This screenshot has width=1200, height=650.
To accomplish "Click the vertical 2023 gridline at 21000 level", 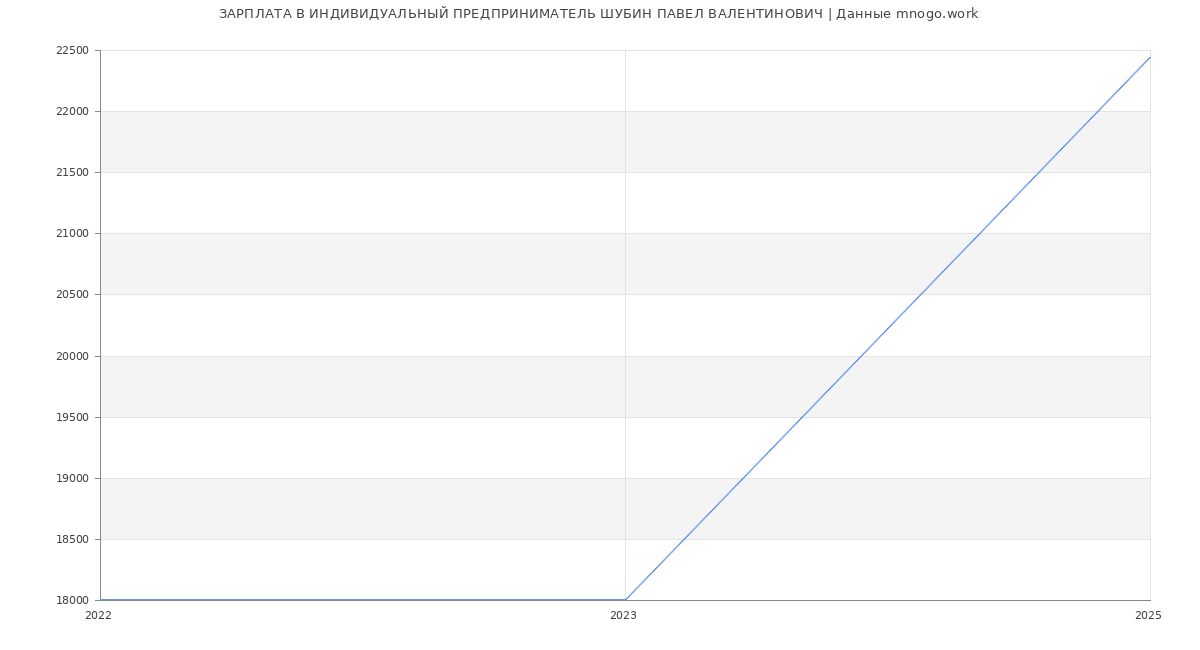I will (625, 233).
